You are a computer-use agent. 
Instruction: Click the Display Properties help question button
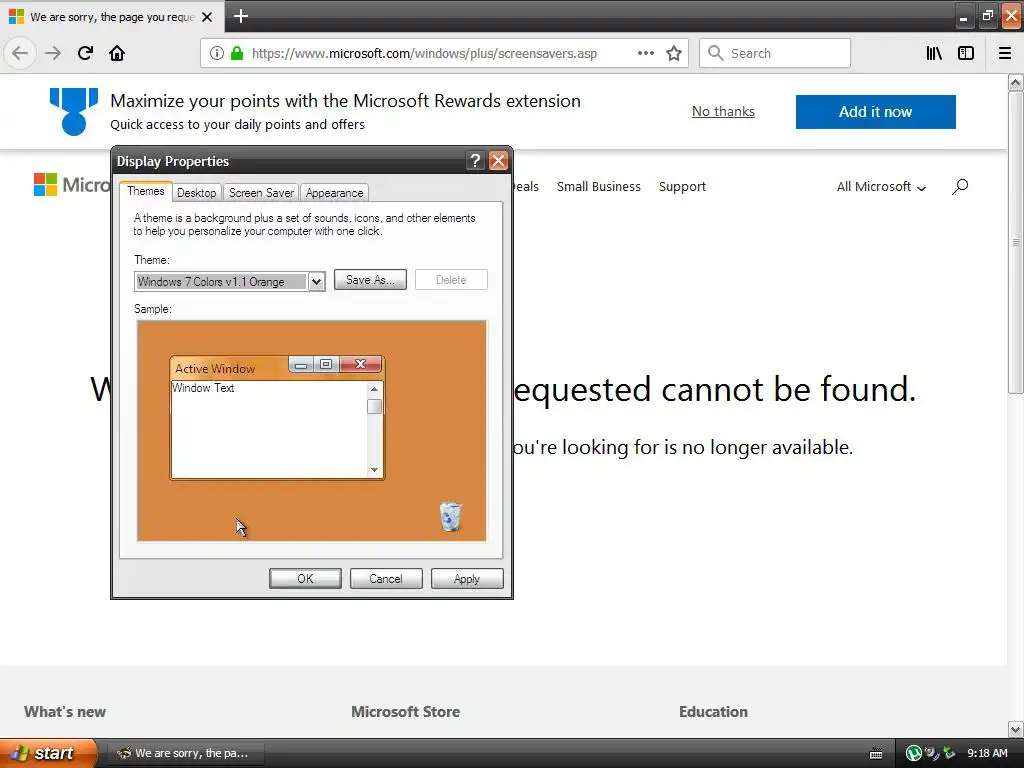coord(475,161)
